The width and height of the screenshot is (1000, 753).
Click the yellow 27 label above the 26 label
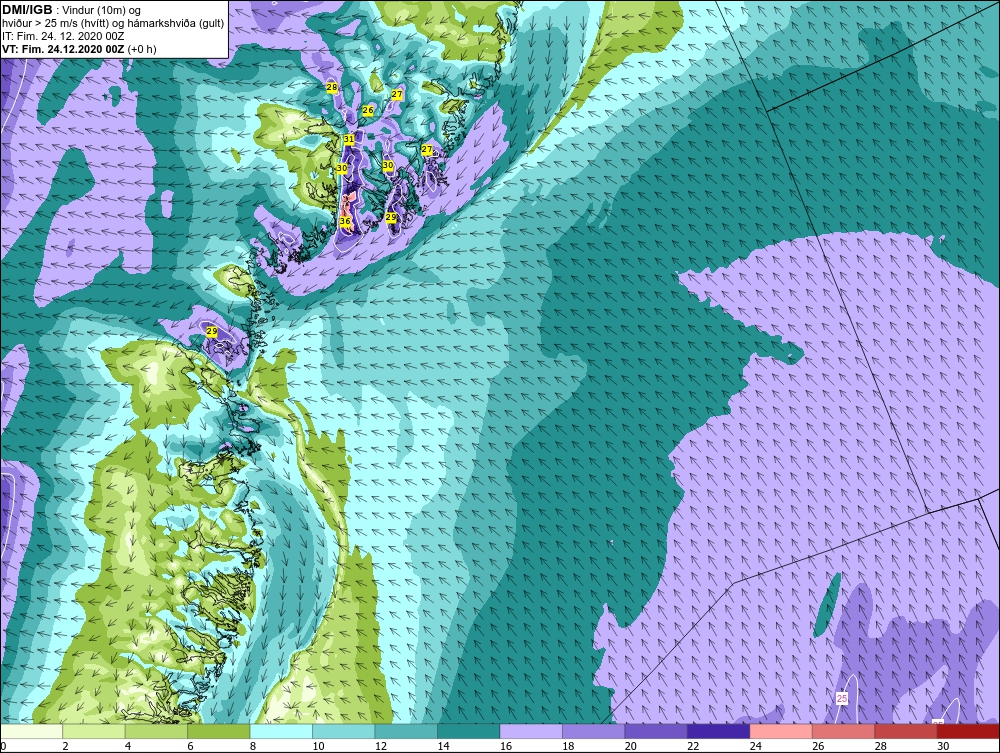[397, 95]
